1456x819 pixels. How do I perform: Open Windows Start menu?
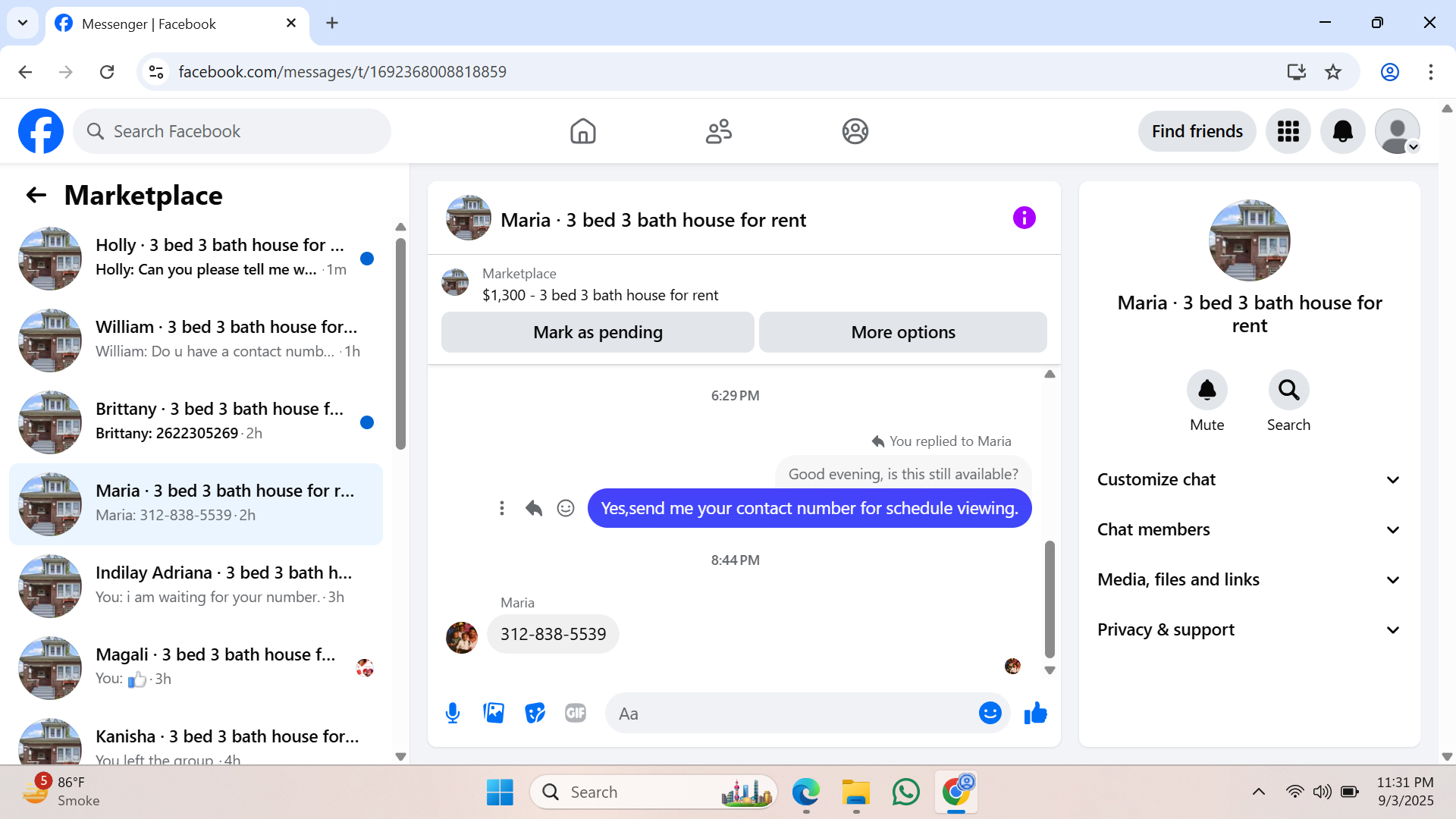pyautogui.click(x=500, y=792)
